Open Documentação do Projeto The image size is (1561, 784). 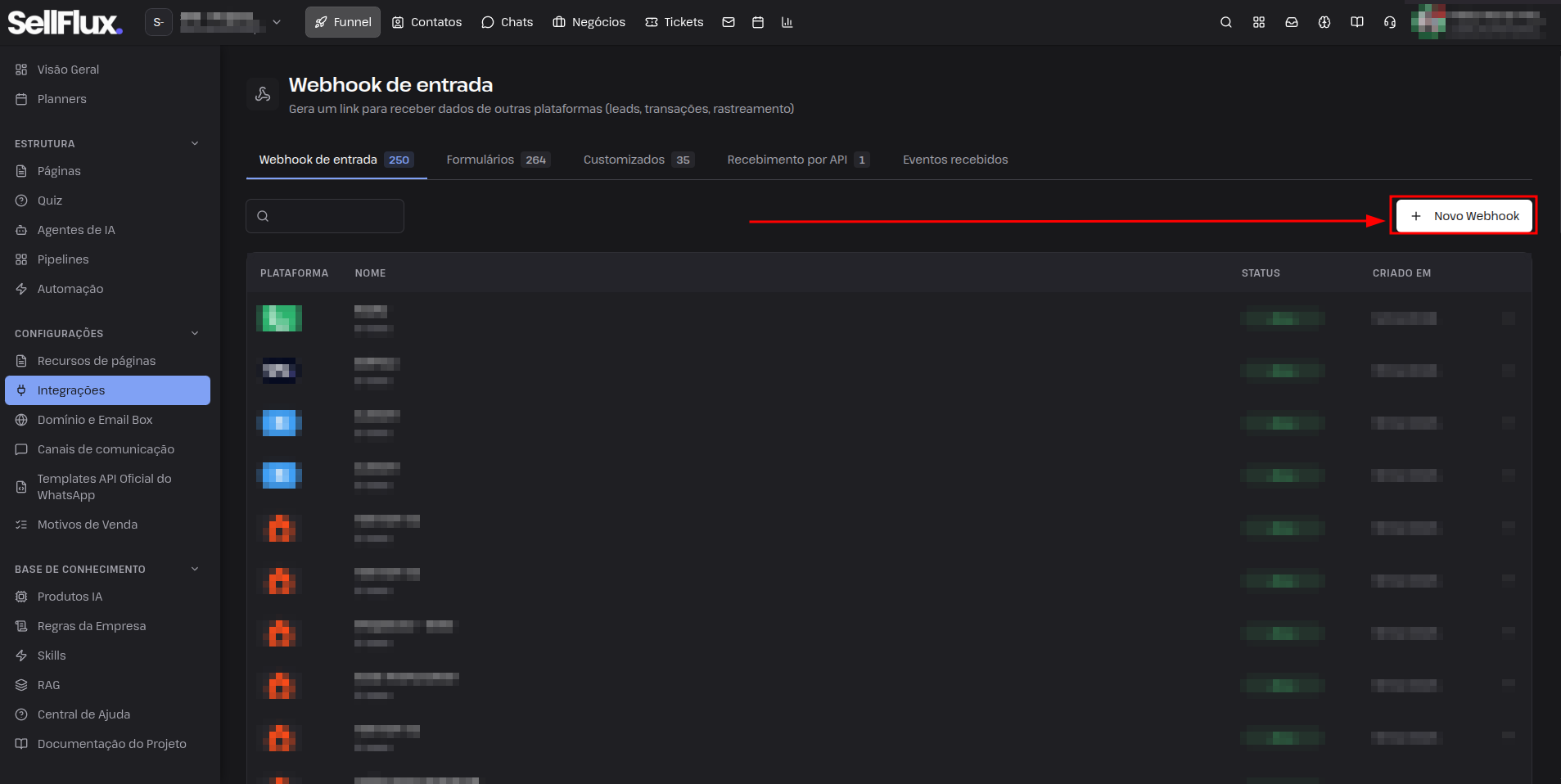click(x=107, y=744)
